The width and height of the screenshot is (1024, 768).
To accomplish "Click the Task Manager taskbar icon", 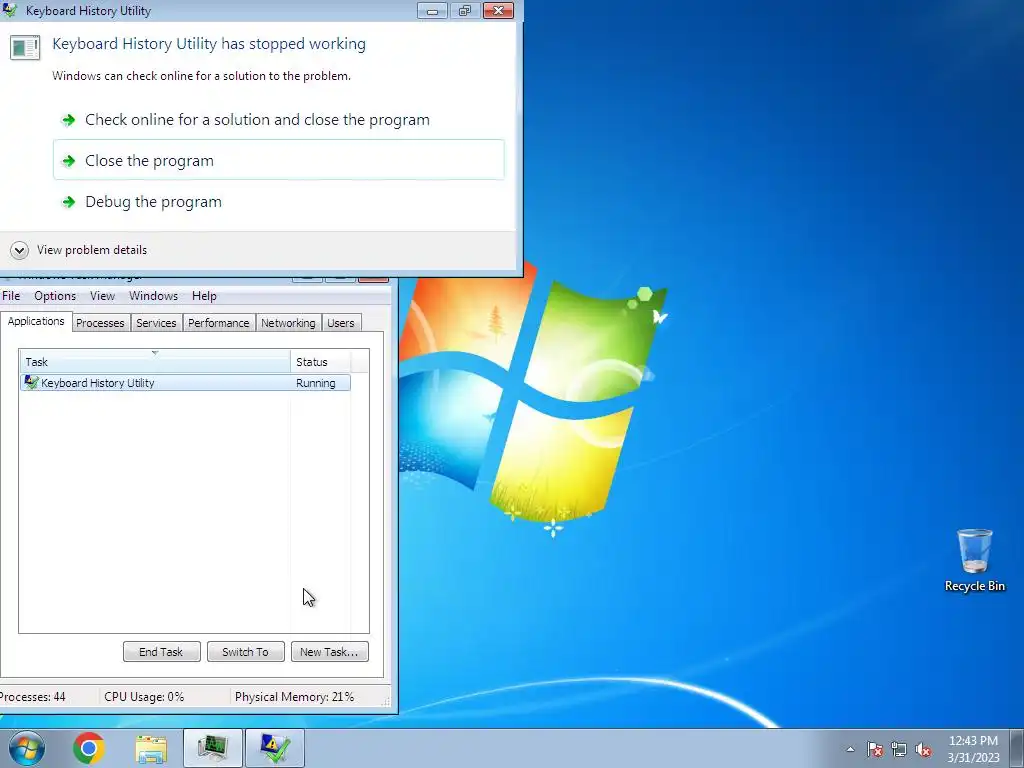I will click(212, 748).
